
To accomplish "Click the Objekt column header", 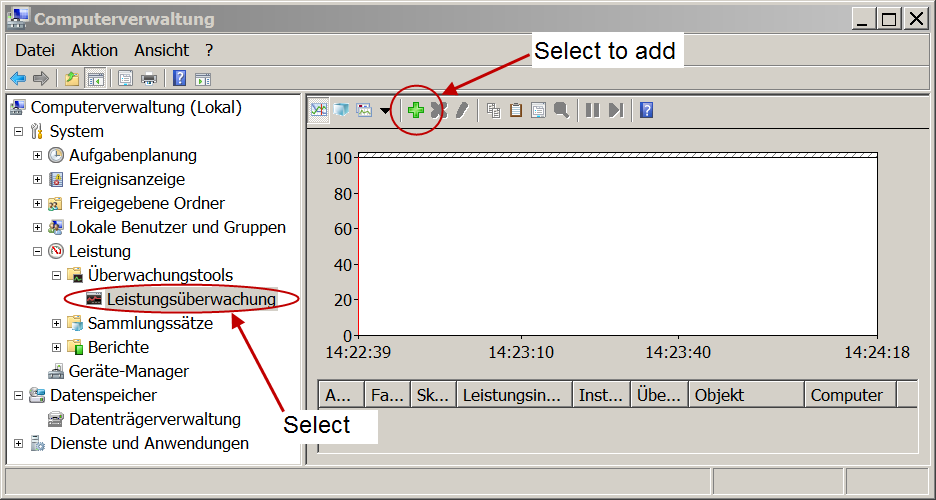I will point(747,395).
